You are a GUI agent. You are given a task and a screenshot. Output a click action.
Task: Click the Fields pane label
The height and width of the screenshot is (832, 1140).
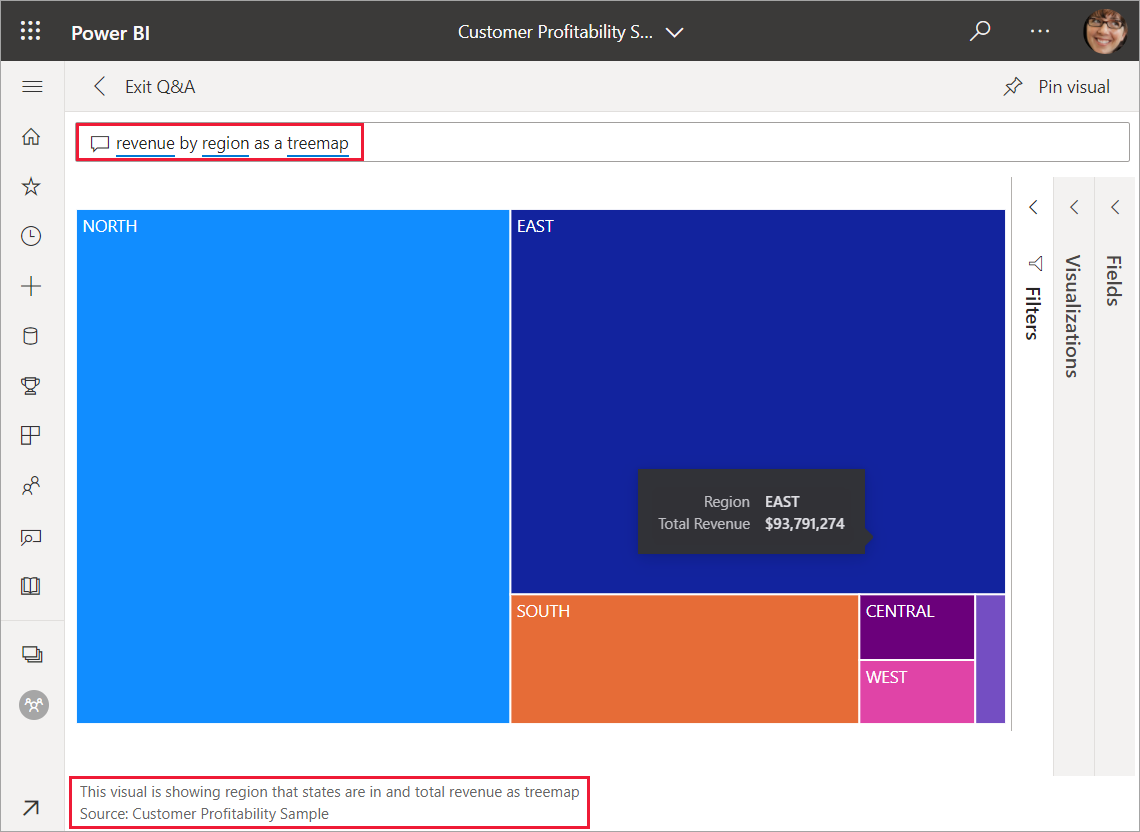click(x=1114, y=280)
